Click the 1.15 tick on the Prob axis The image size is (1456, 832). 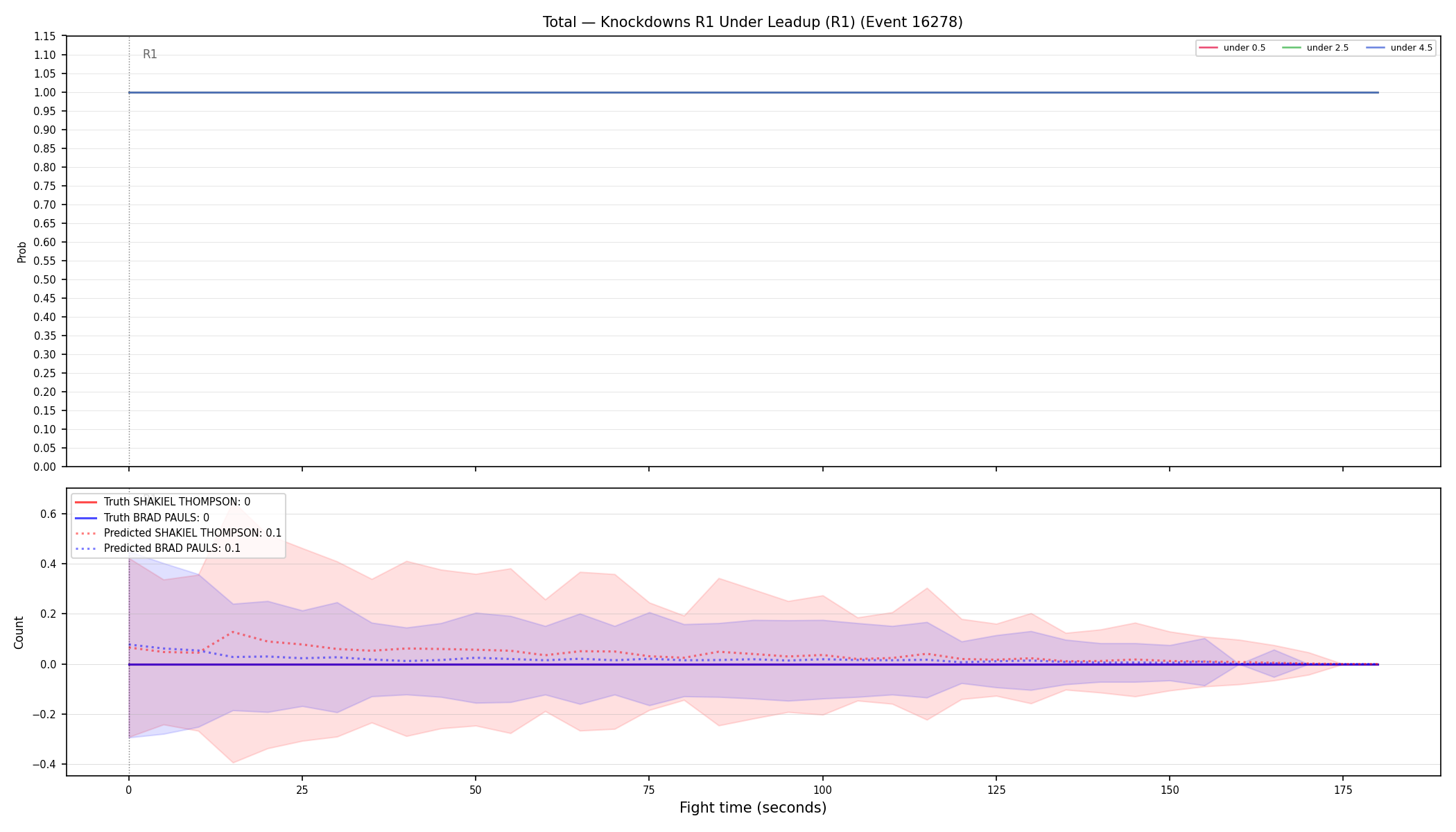point(45,36)
